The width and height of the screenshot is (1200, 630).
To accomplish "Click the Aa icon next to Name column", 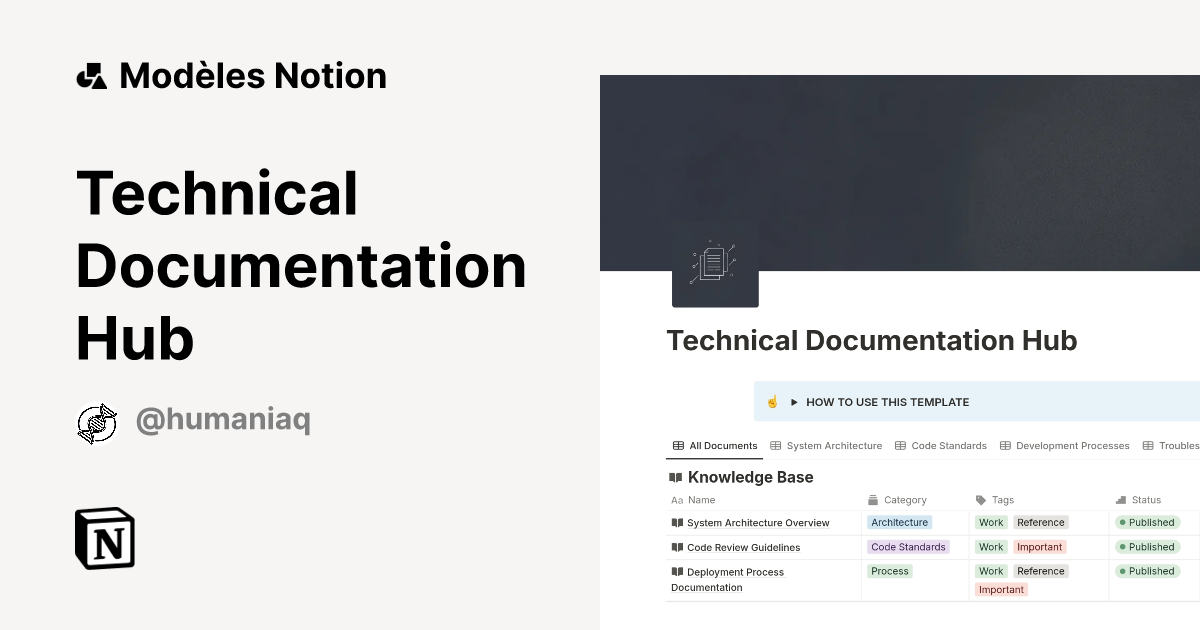I will coord(676,499).
